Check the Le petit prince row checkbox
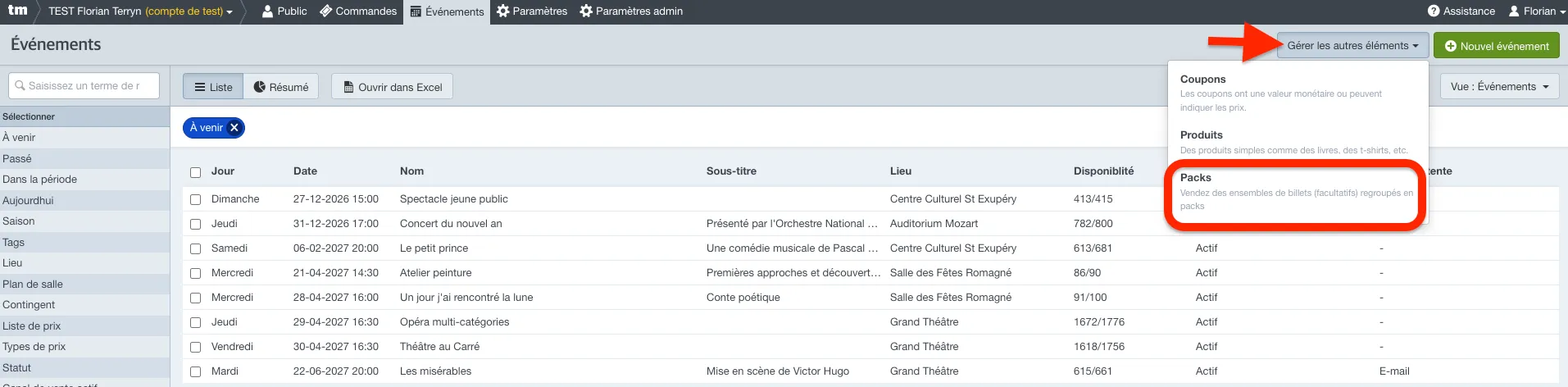The width and height of the screenshot is (1568, 387). [x=195, y=248]
